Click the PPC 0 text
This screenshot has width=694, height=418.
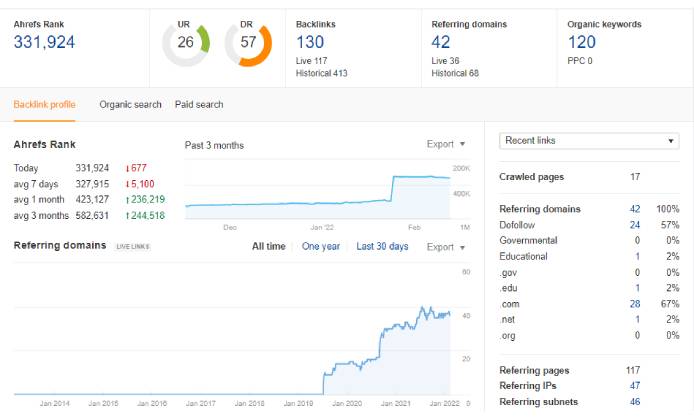click(579, 61)
